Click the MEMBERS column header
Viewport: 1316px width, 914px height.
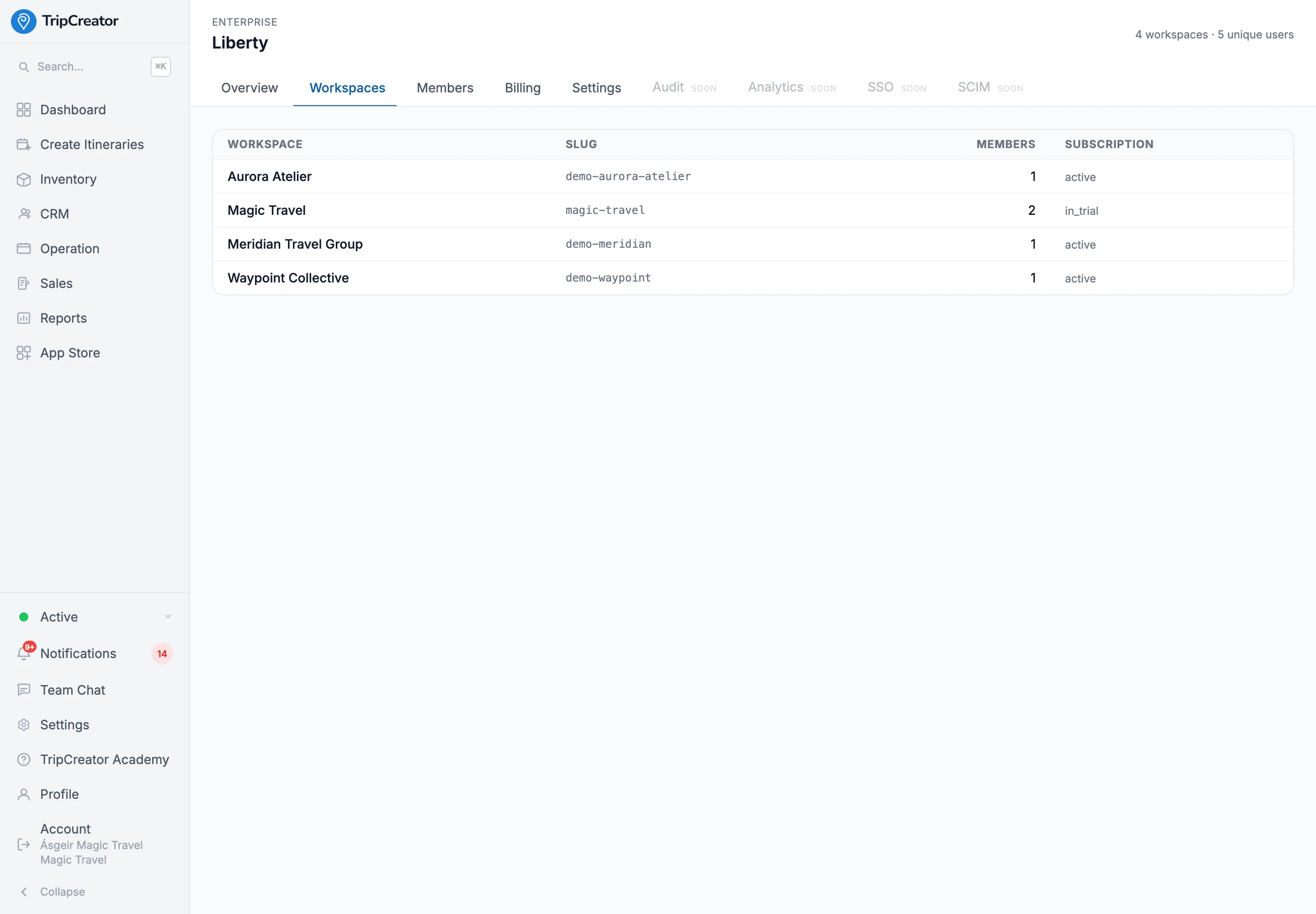pos(1006,144)
